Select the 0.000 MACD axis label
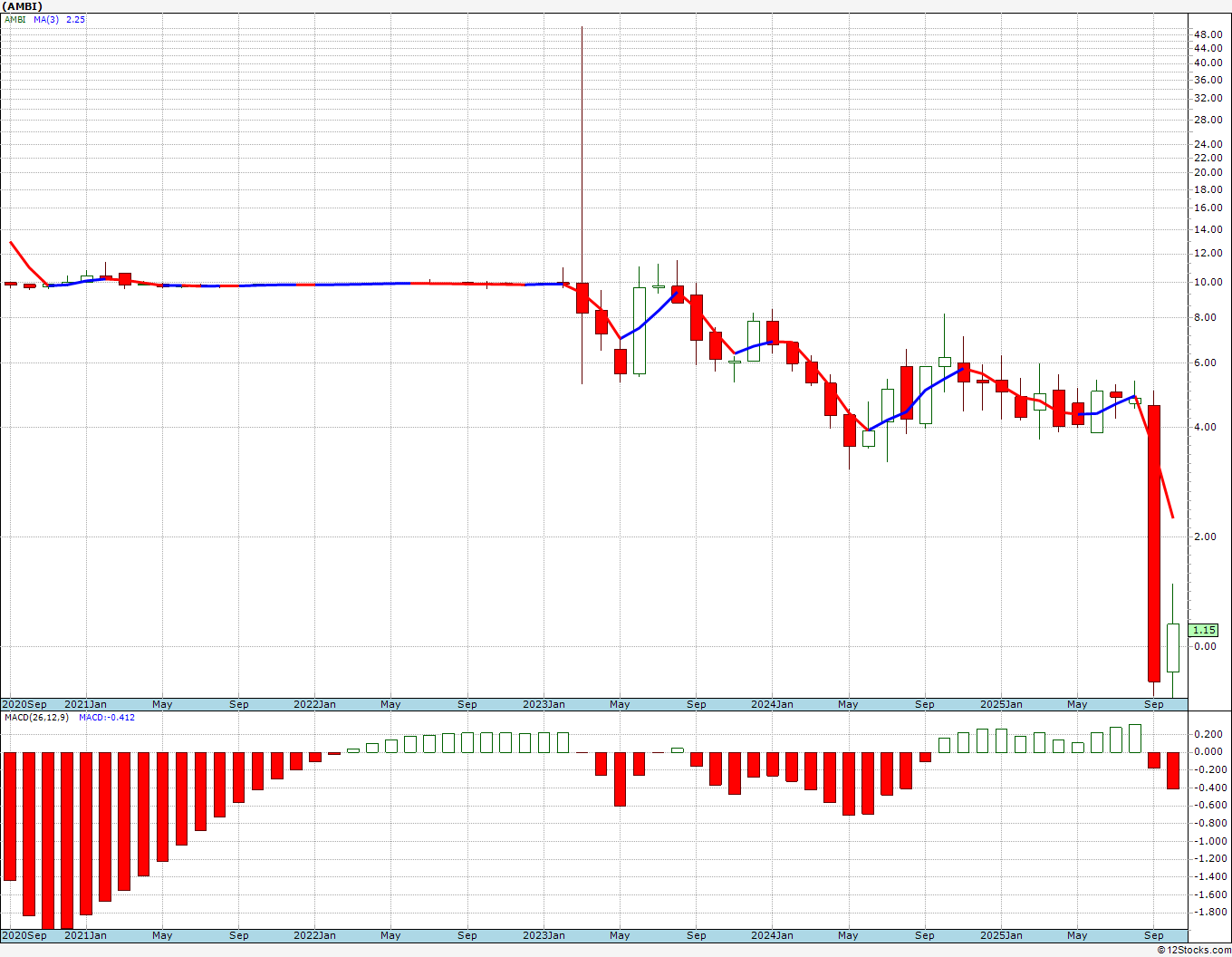This screenshot has width=1232, height=957. click(1208, 751)
